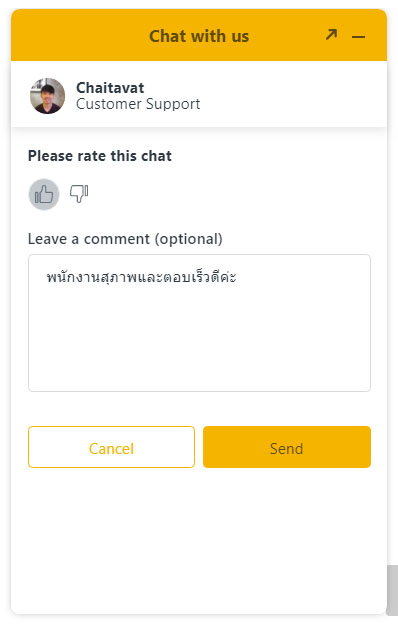
Task: Select the agent name Chaitavat
Action: (x=110, y=88)
